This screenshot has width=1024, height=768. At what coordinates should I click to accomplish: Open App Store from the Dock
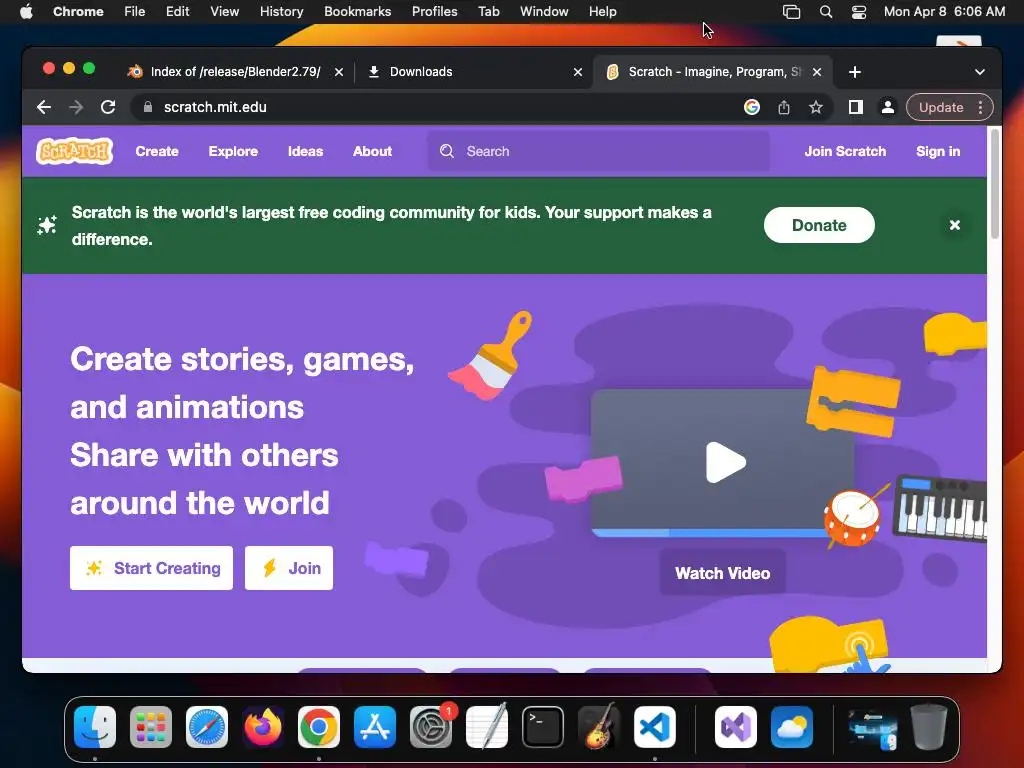coord(375,727)
